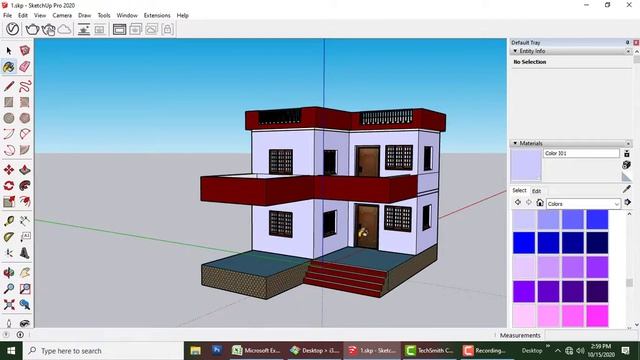Collapse the Materials panel
The image size is (640, 360).
click(515, 143)
